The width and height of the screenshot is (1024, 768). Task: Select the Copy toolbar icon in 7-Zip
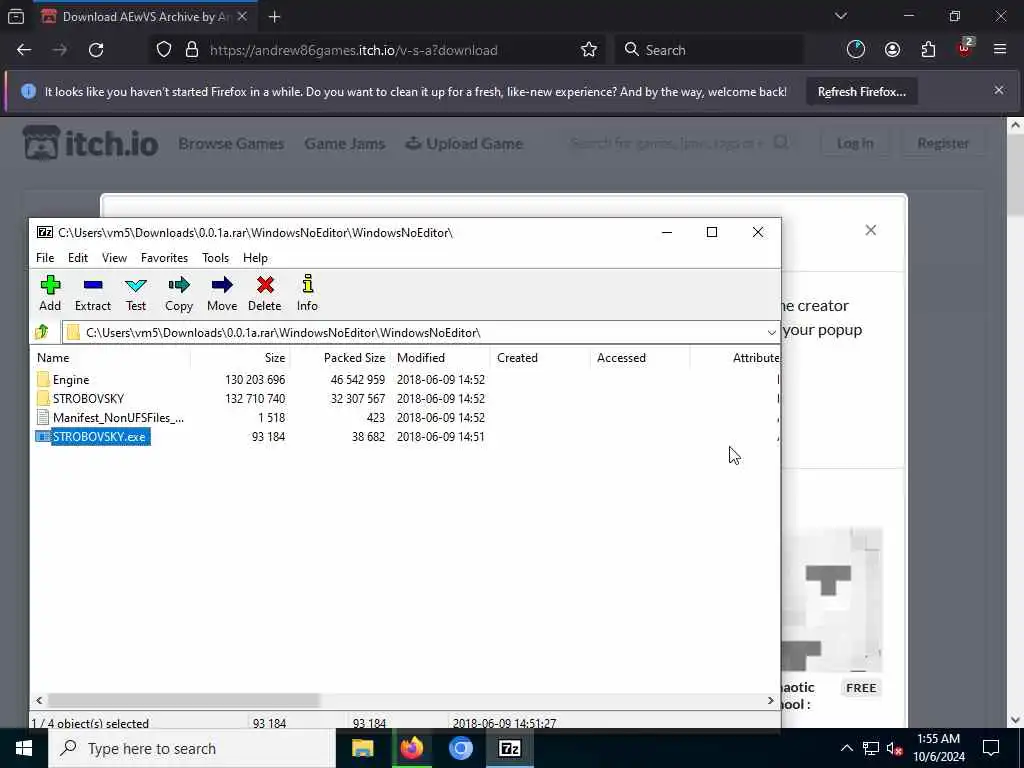[x=179, y=293]
